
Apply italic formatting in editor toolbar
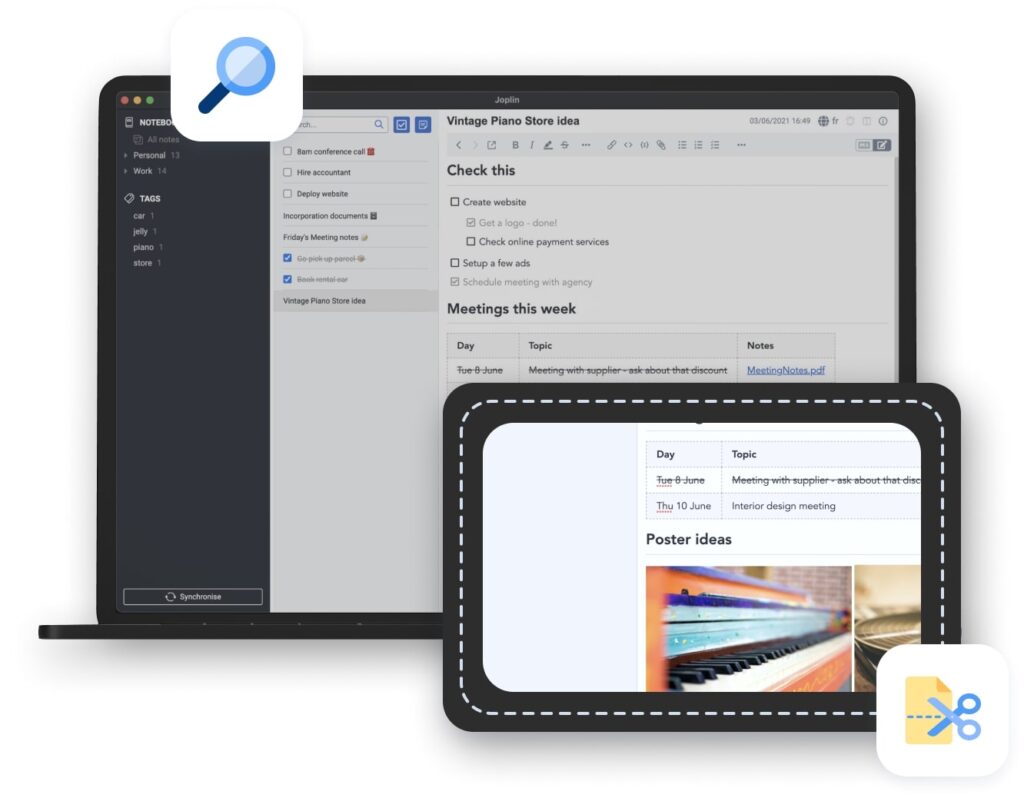pos(531,145)
